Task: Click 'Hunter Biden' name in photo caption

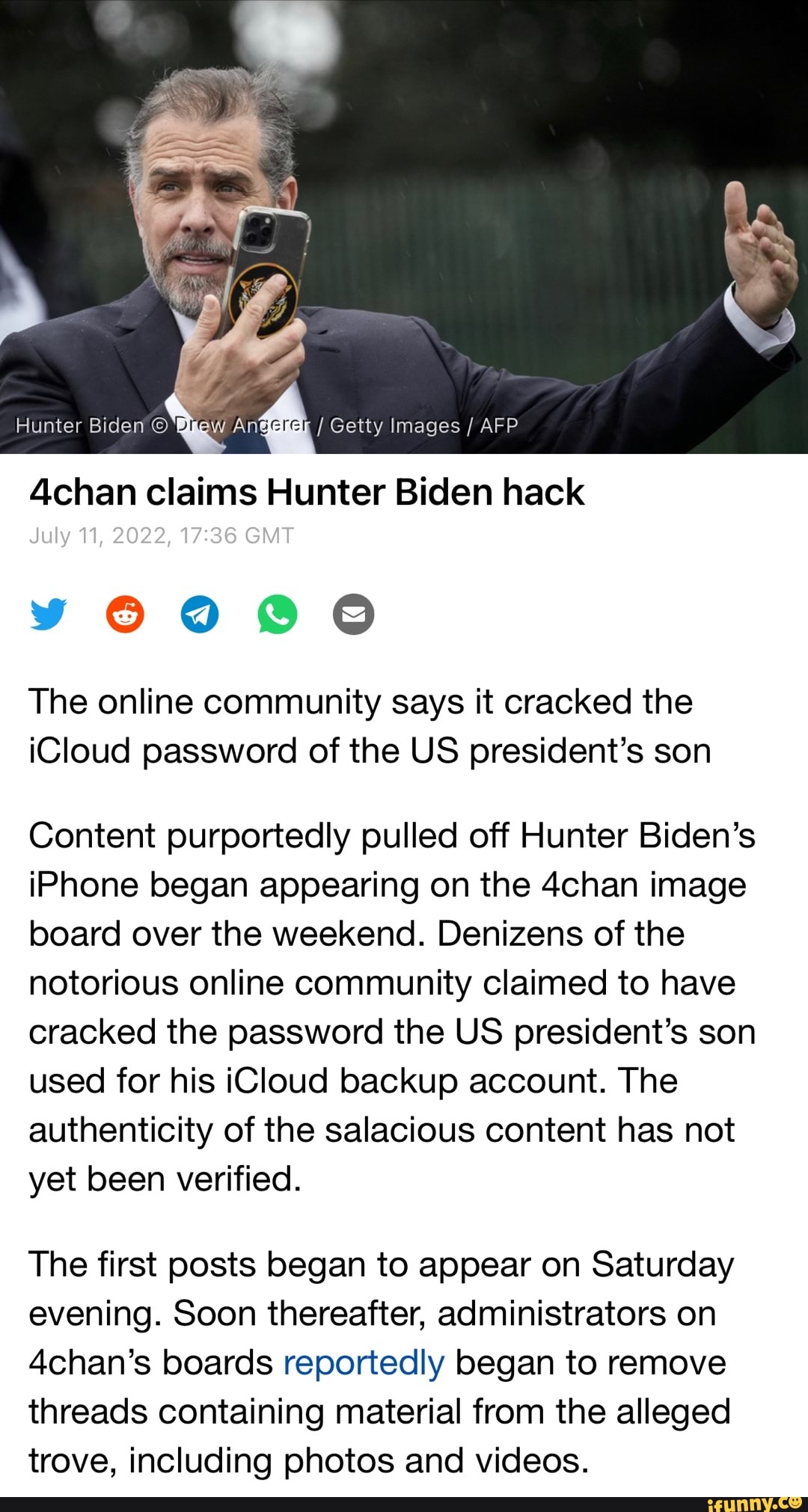Action: point(79,425)
